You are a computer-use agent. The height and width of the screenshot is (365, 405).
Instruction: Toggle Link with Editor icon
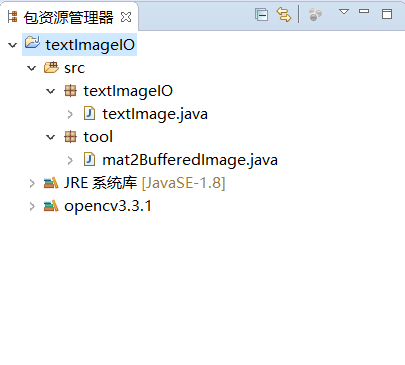(284, 15)
